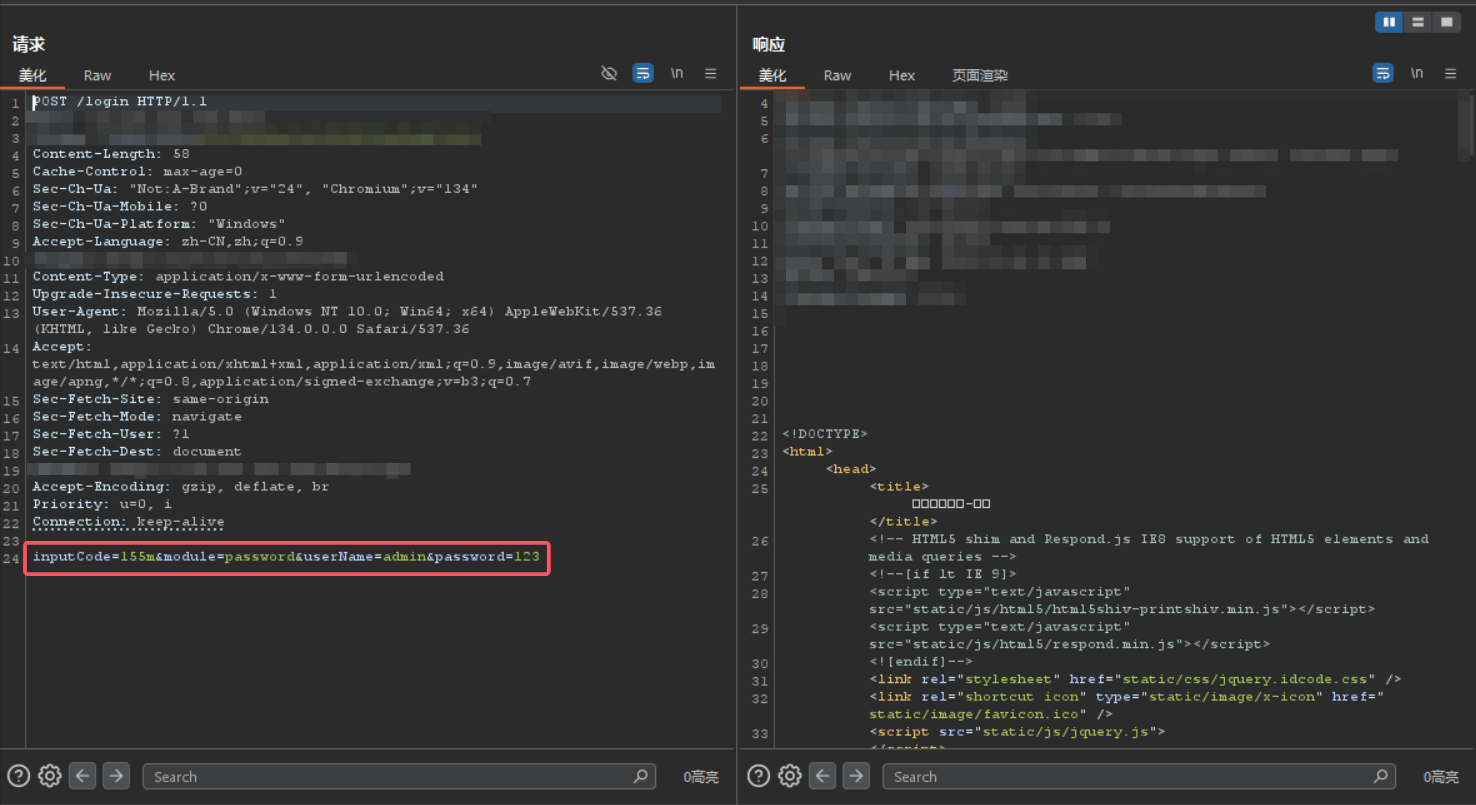Select the response Raw tab

coord(837,75)
